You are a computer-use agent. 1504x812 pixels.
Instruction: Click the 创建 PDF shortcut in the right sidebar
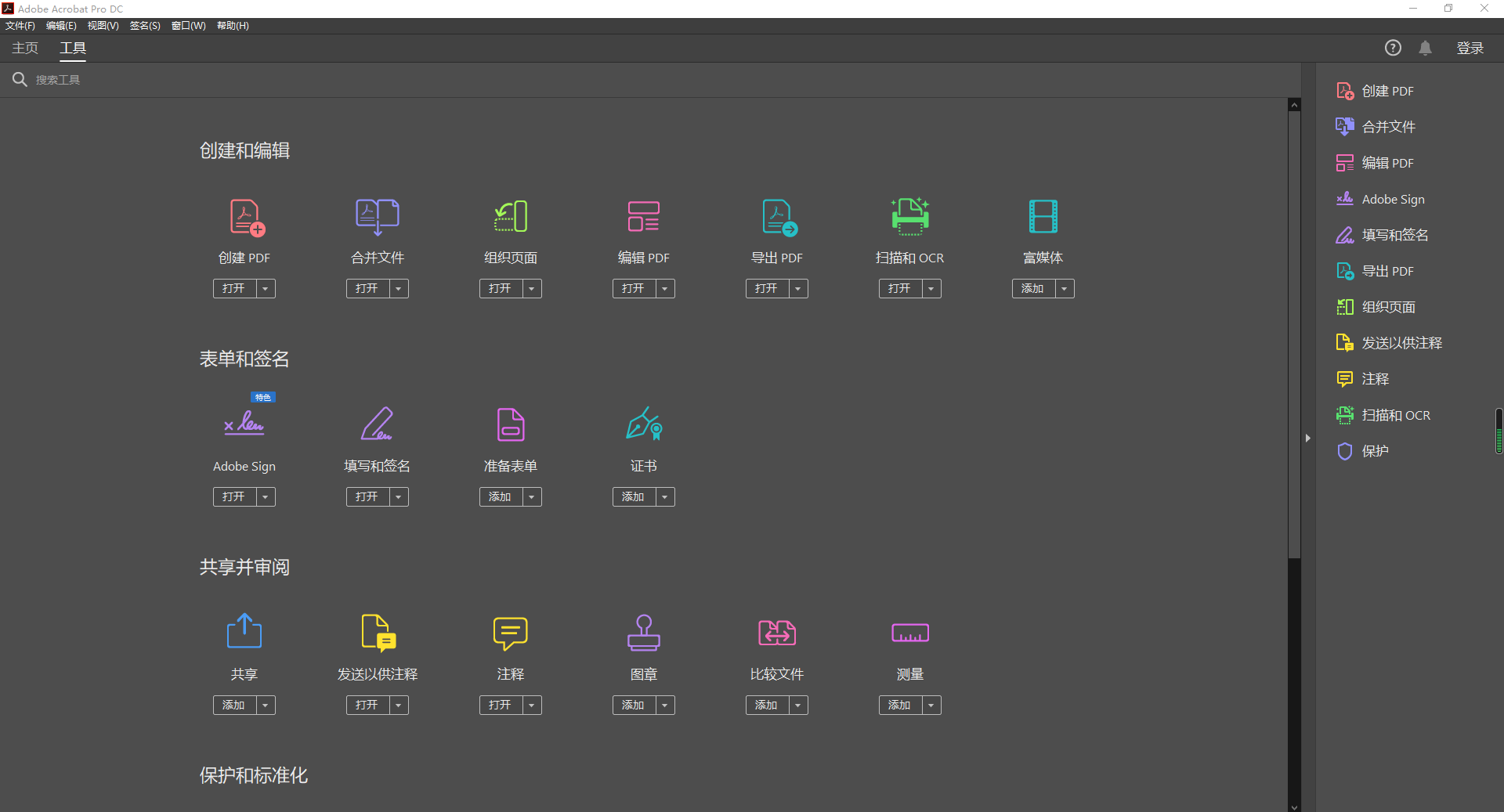(x=1375, y=91)
